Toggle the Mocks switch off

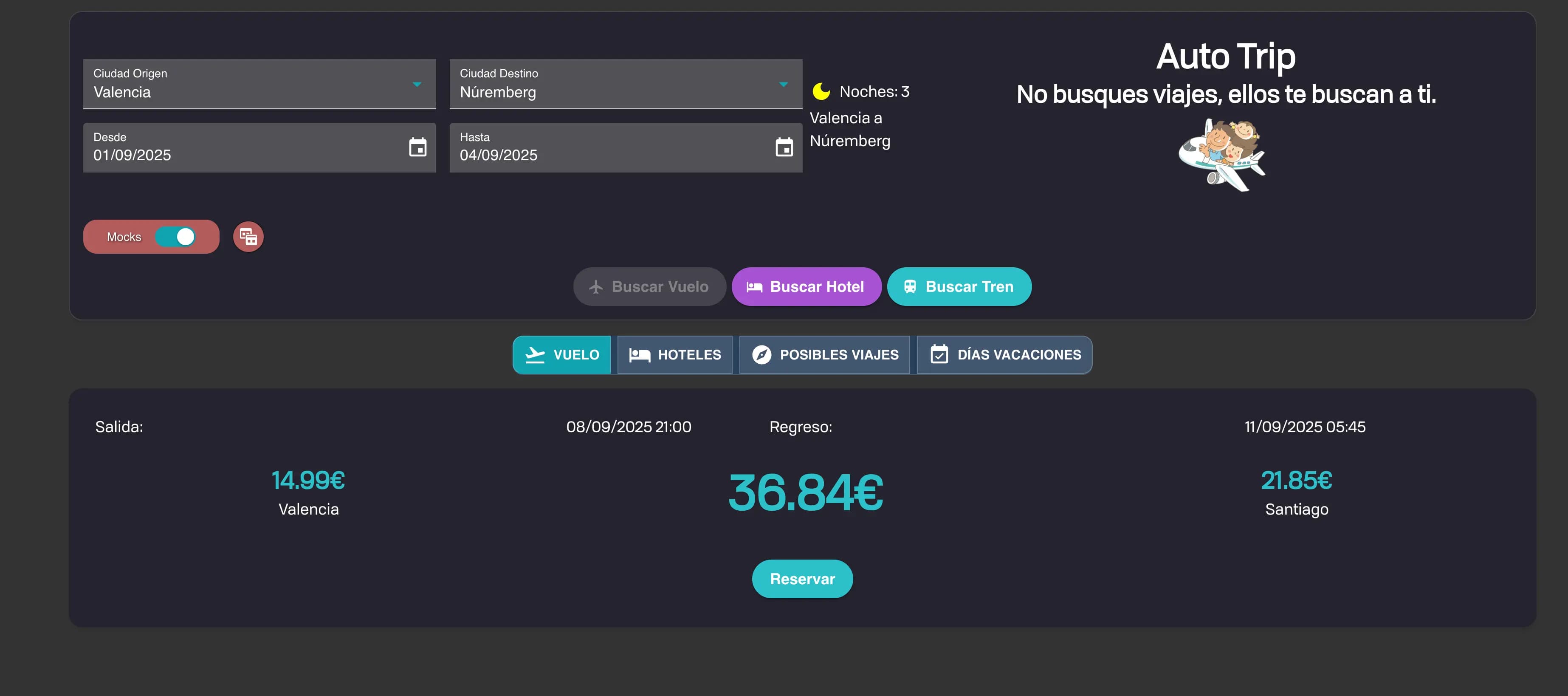175,237
